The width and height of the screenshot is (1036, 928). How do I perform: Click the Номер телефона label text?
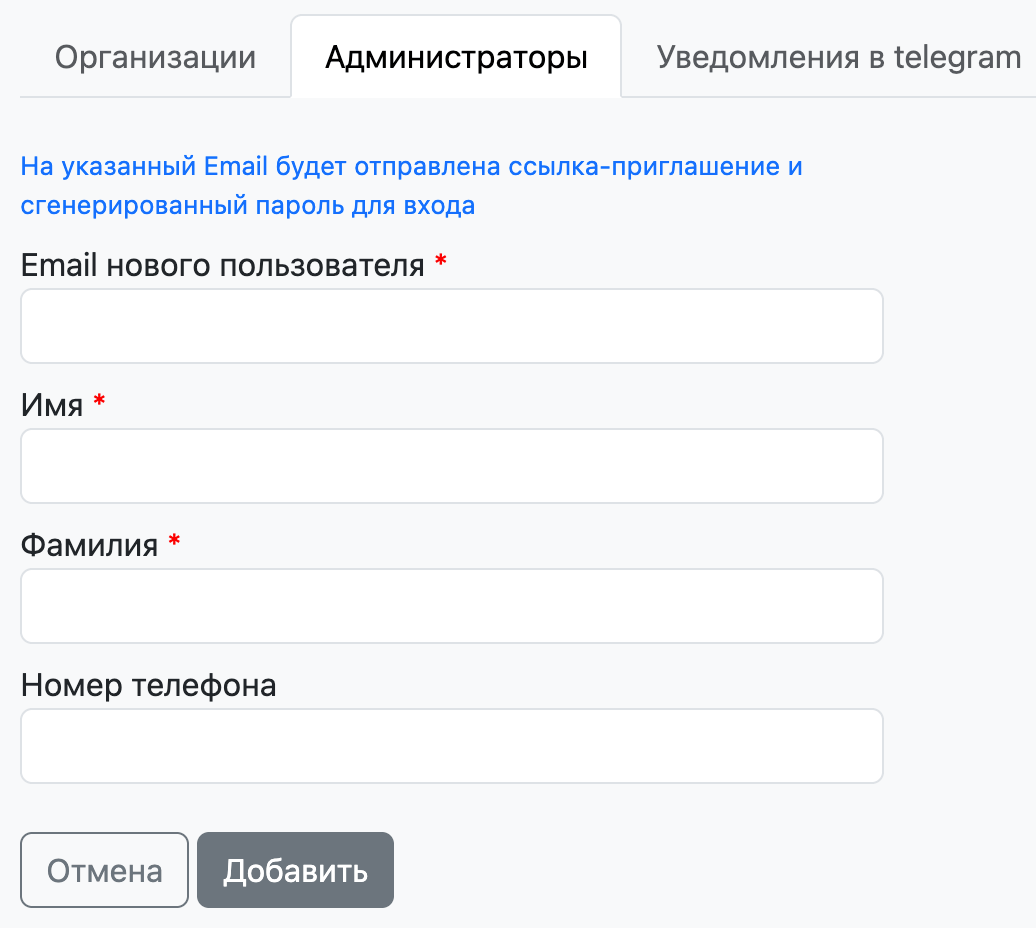coord(148,686)
